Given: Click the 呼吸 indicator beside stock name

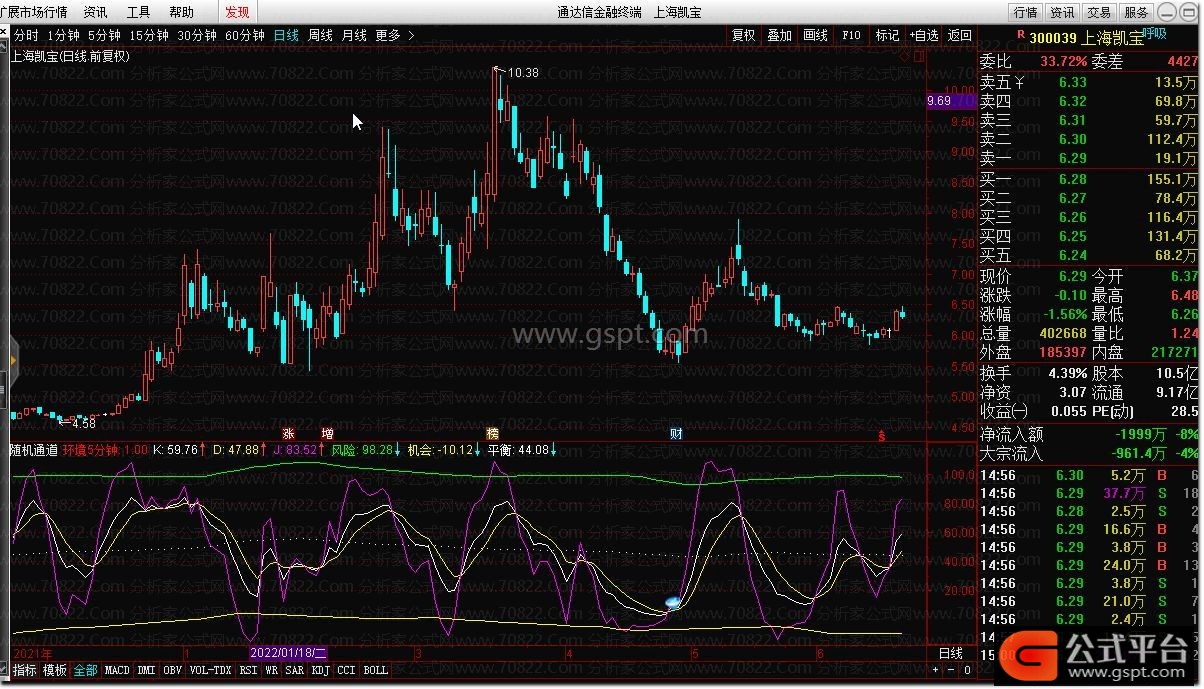Looking at the screenshot, I should tap(1157, 34).
